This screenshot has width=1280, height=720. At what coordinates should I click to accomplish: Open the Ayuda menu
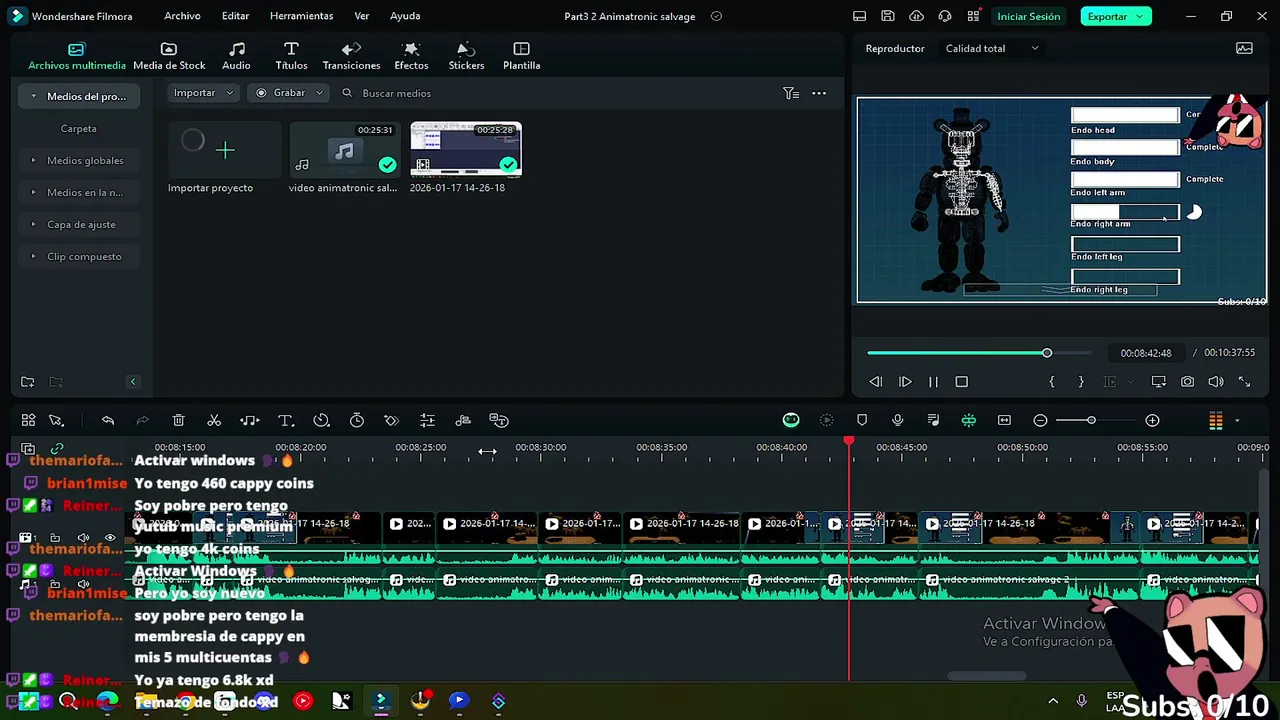(x=405, y=16)
